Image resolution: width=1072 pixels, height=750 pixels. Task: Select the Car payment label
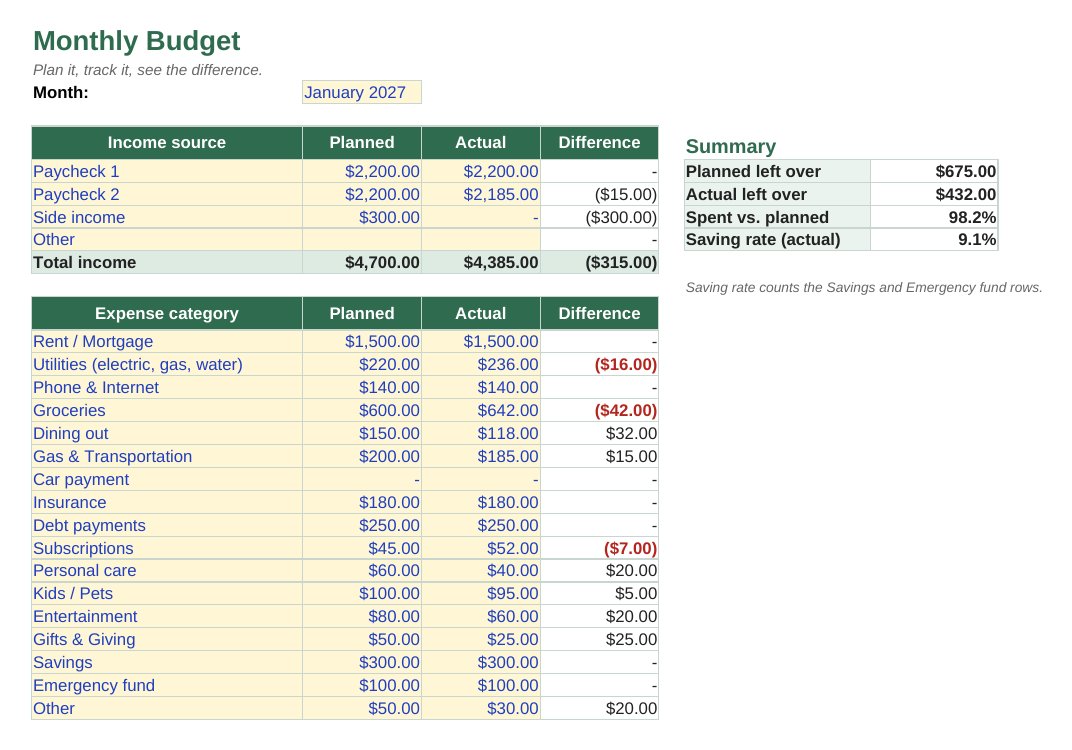[x=167, y=479]
